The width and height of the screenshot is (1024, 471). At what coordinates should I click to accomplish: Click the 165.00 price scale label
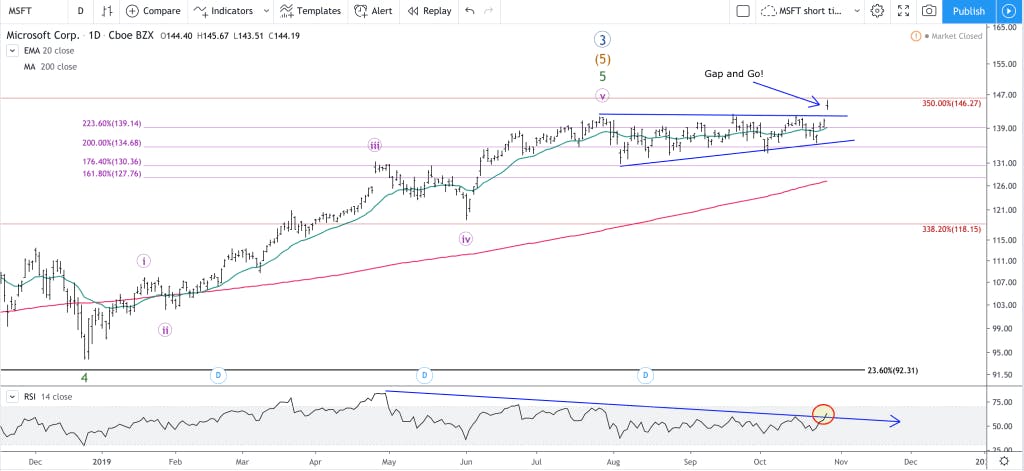pyautogui.click(x=1005, y=27)
